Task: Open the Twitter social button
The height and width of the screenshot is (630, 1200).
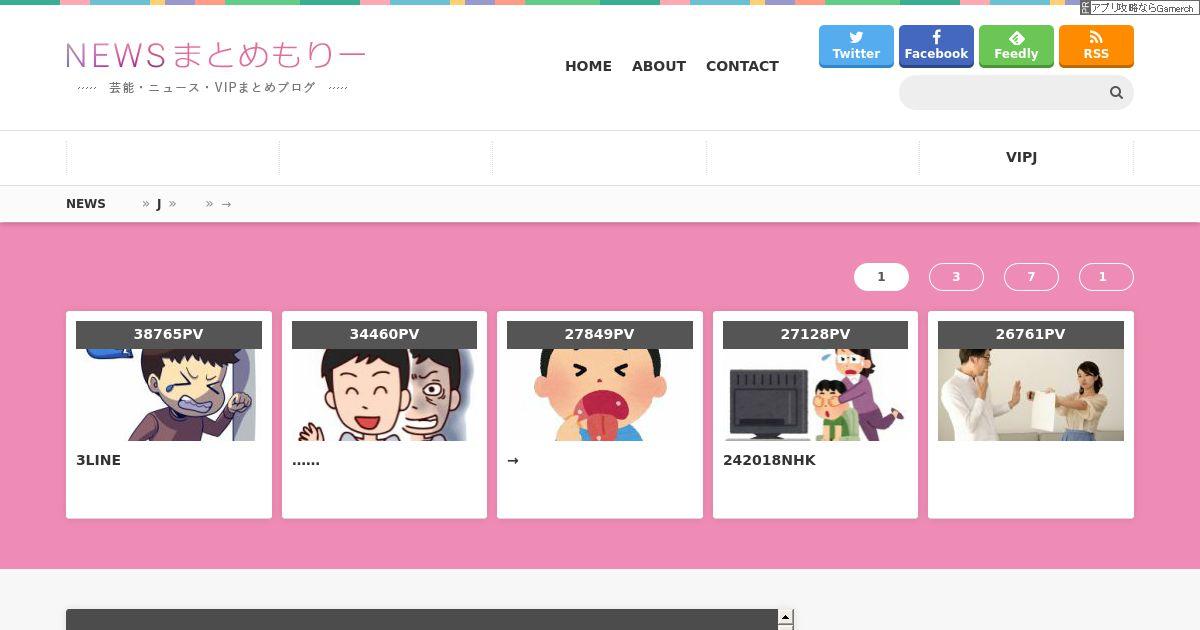Action: (x=856, y=46)
